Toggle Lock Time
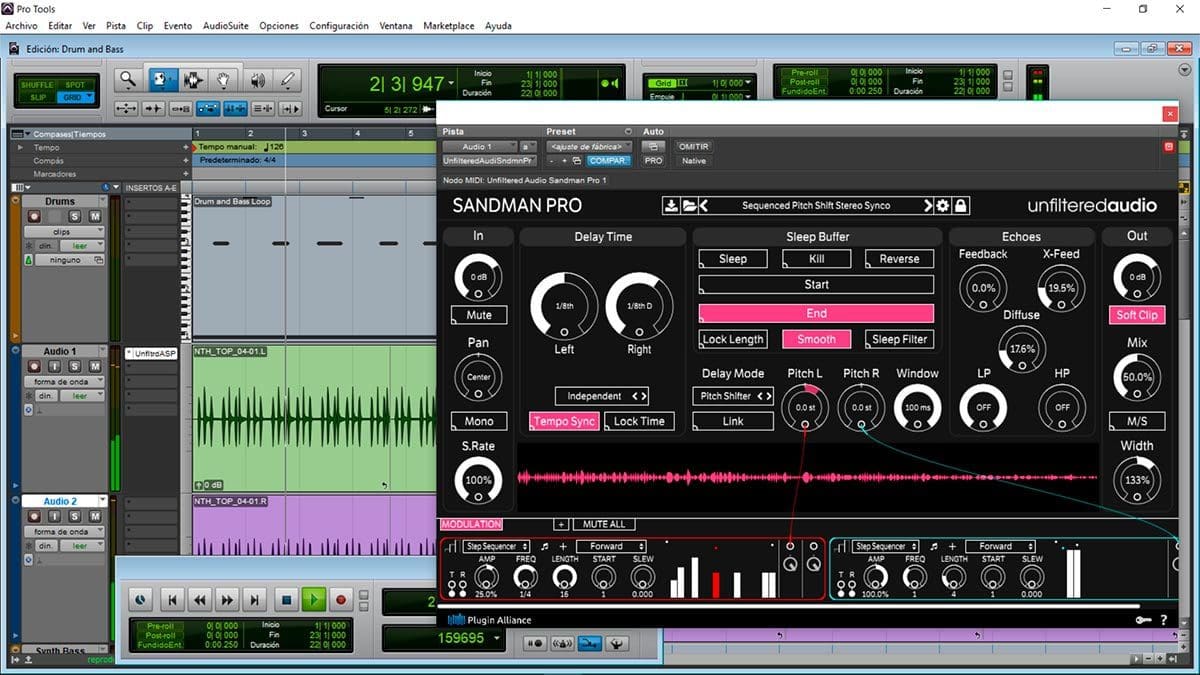1200x675 pixels. [639, 421]
